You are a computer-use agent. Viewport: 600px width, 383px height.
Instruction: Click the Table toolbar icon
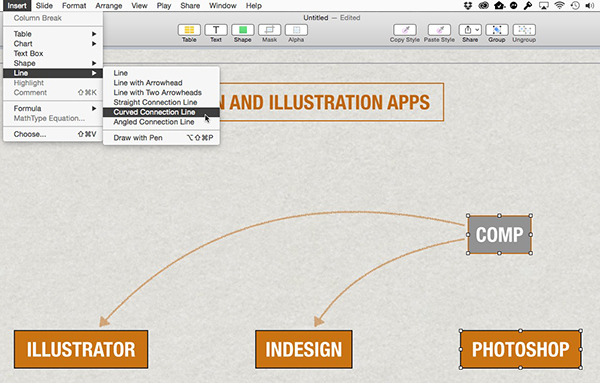click(x=189, y=30)
